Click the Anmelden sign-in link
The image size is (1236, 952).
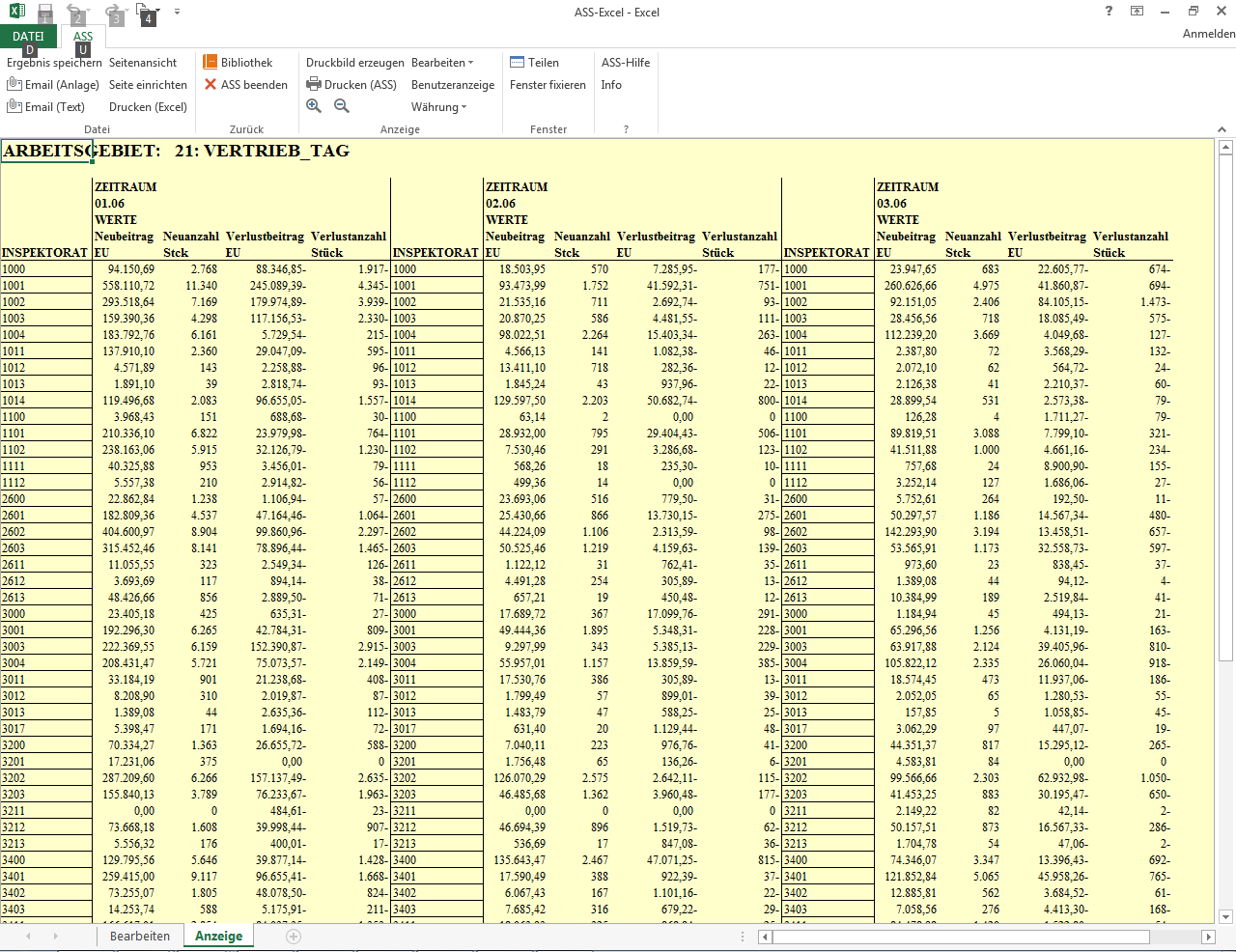pos(1209,34)
